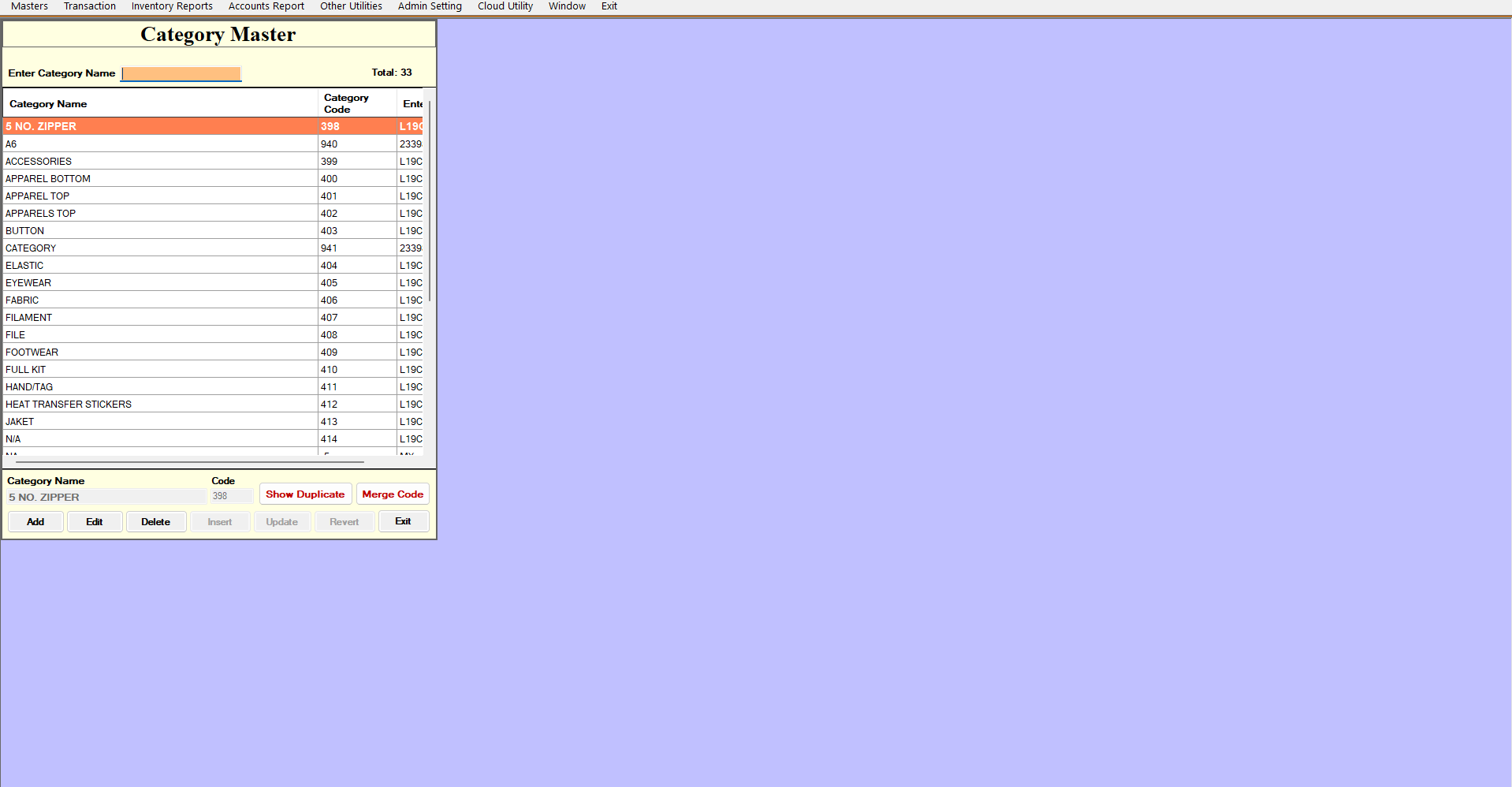Click the Show Duplicate button
Screen dimensions: 1512x787
coord(305,494)
